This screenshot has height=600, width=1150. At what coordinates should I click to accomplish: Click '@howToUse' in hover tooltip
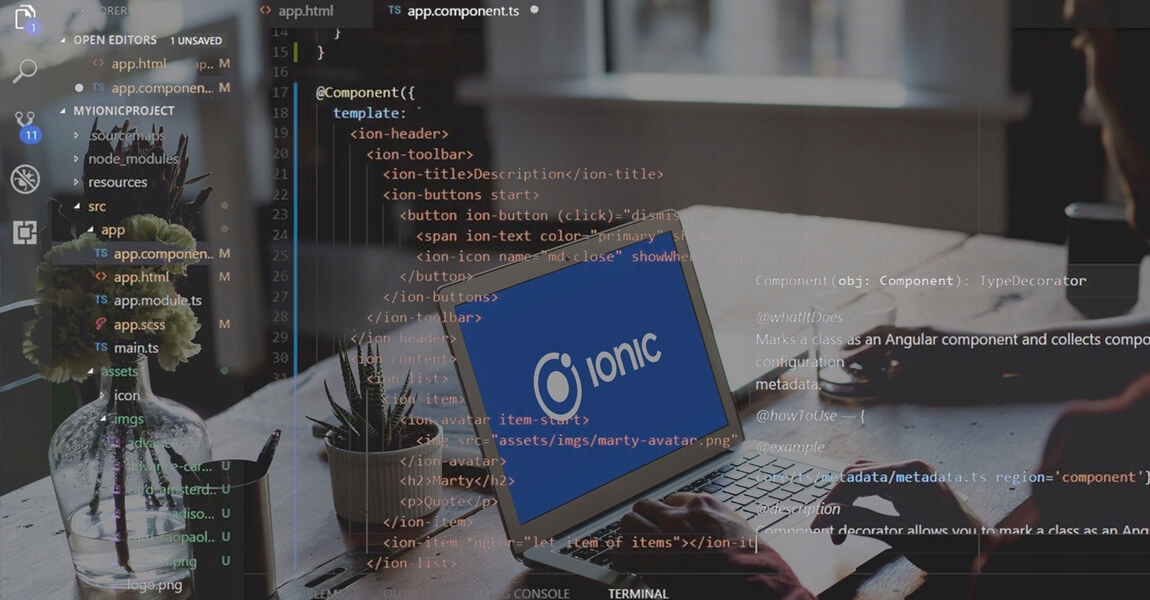click(796, 415)
